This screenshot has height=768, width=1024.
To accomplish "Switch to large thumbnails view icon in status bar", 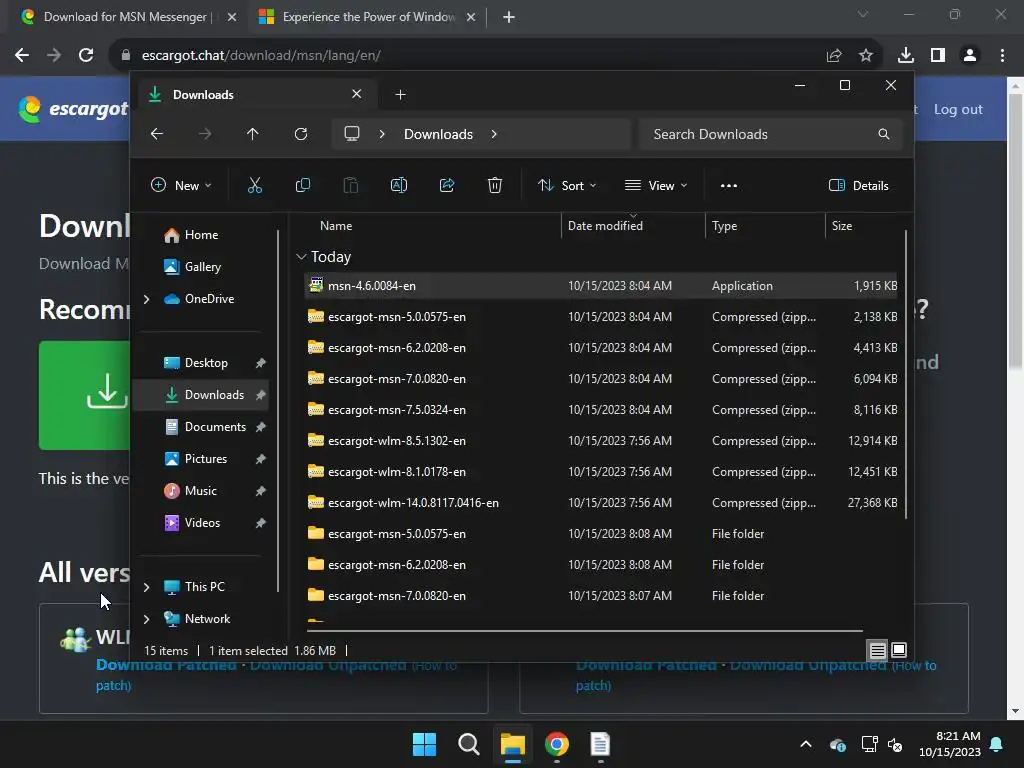I will point(899,650).
